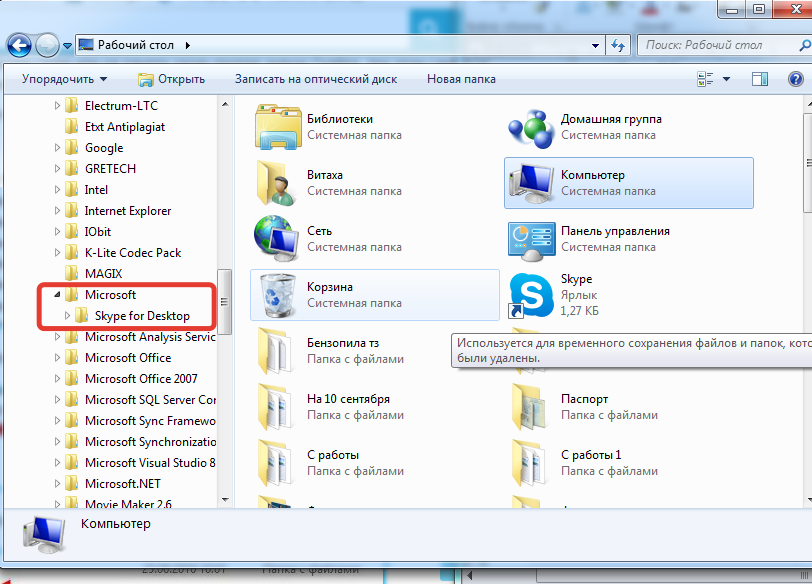Select the Сеть network icon
The height and width of the screenshot is (584, 812).
tap(278, 239)
